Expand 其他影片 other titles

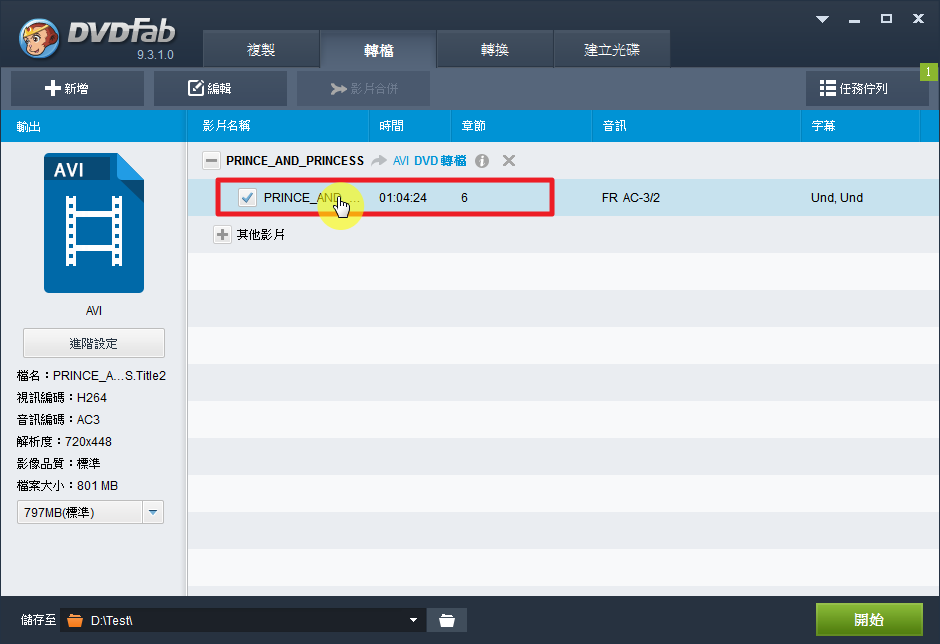(x=222, y=235)
